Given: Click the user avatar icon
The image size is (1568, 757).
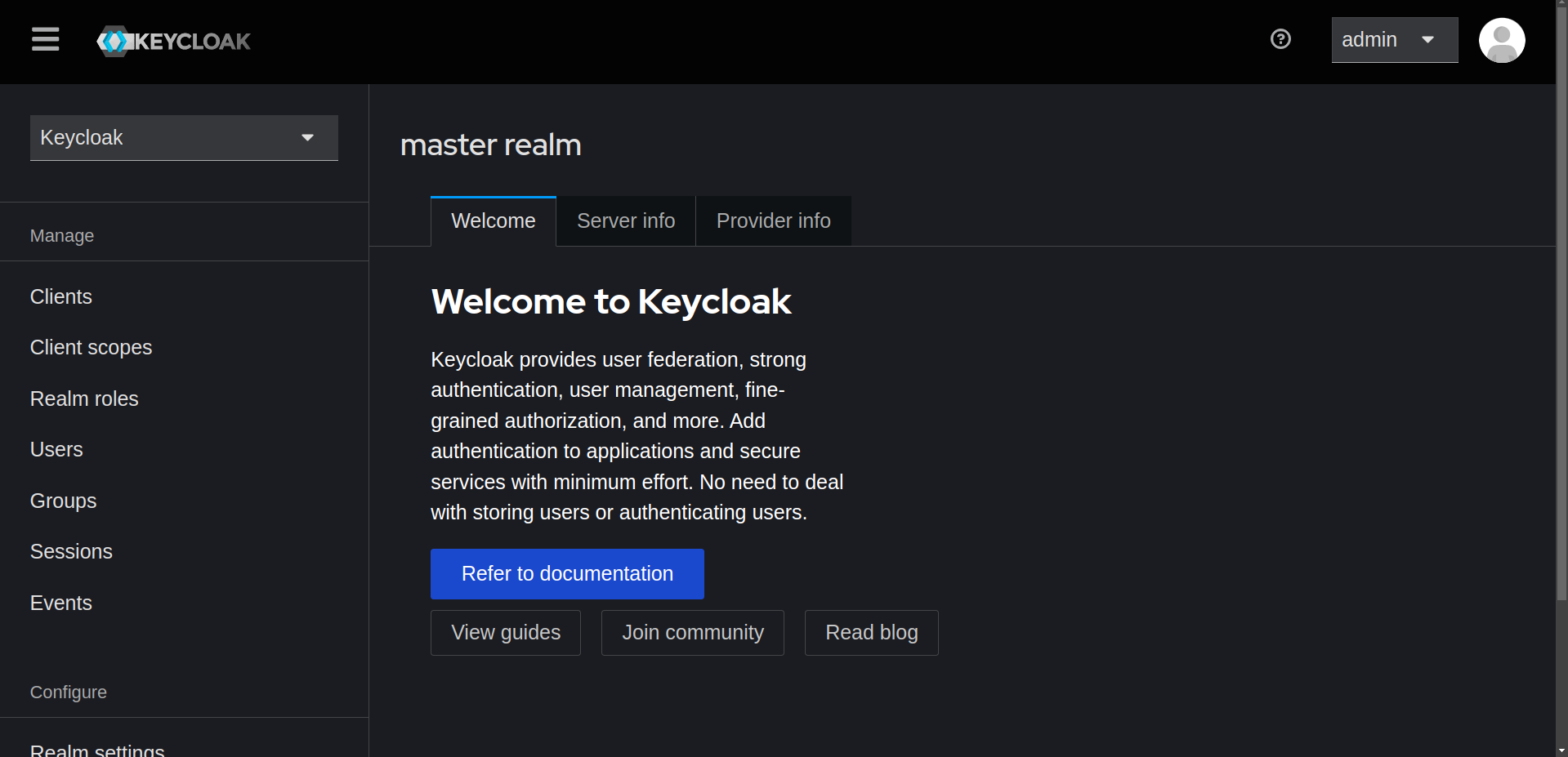Looking at the screenshot, I should click(x=1502, y=40).
